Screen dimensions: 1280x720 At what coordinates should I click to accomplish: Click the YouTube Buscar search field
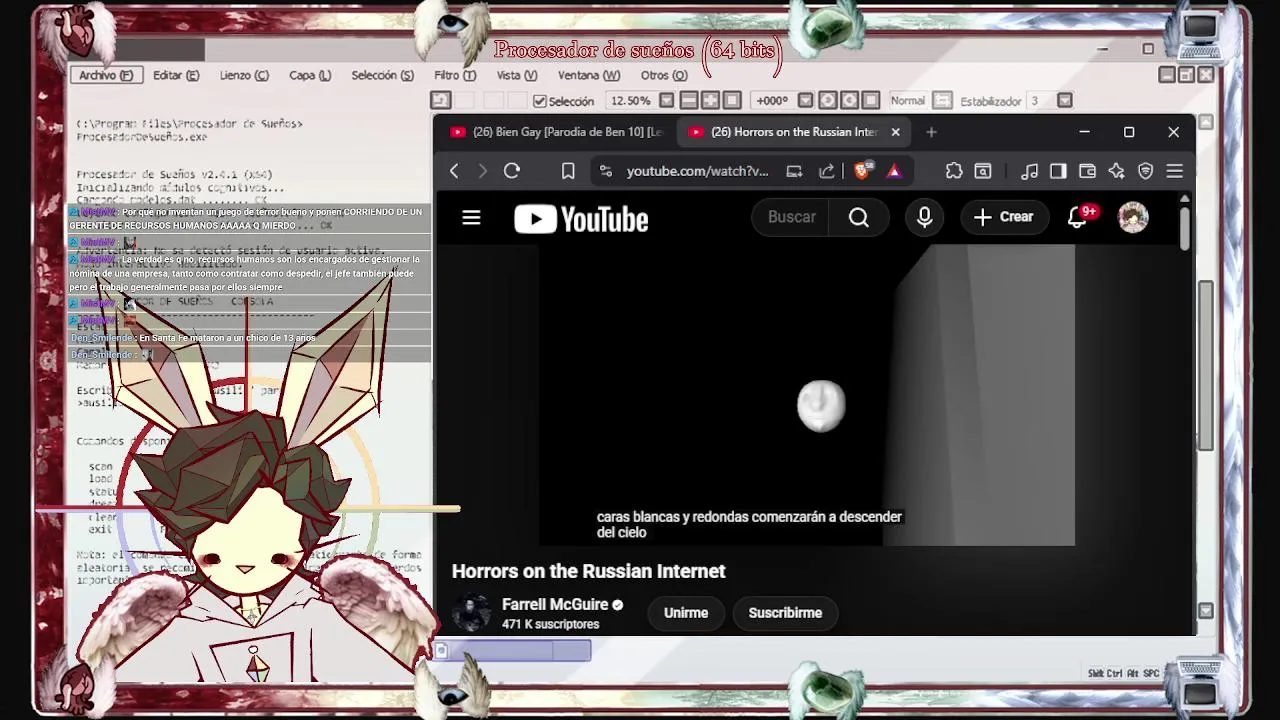[x=793, y=217]
